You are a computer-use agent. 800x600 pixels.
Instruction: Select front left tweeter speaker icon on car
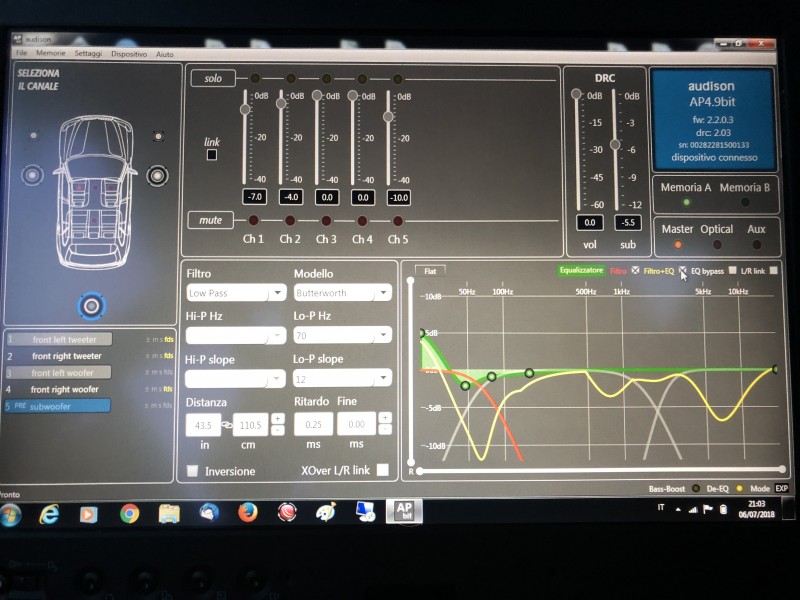[33, 136]
